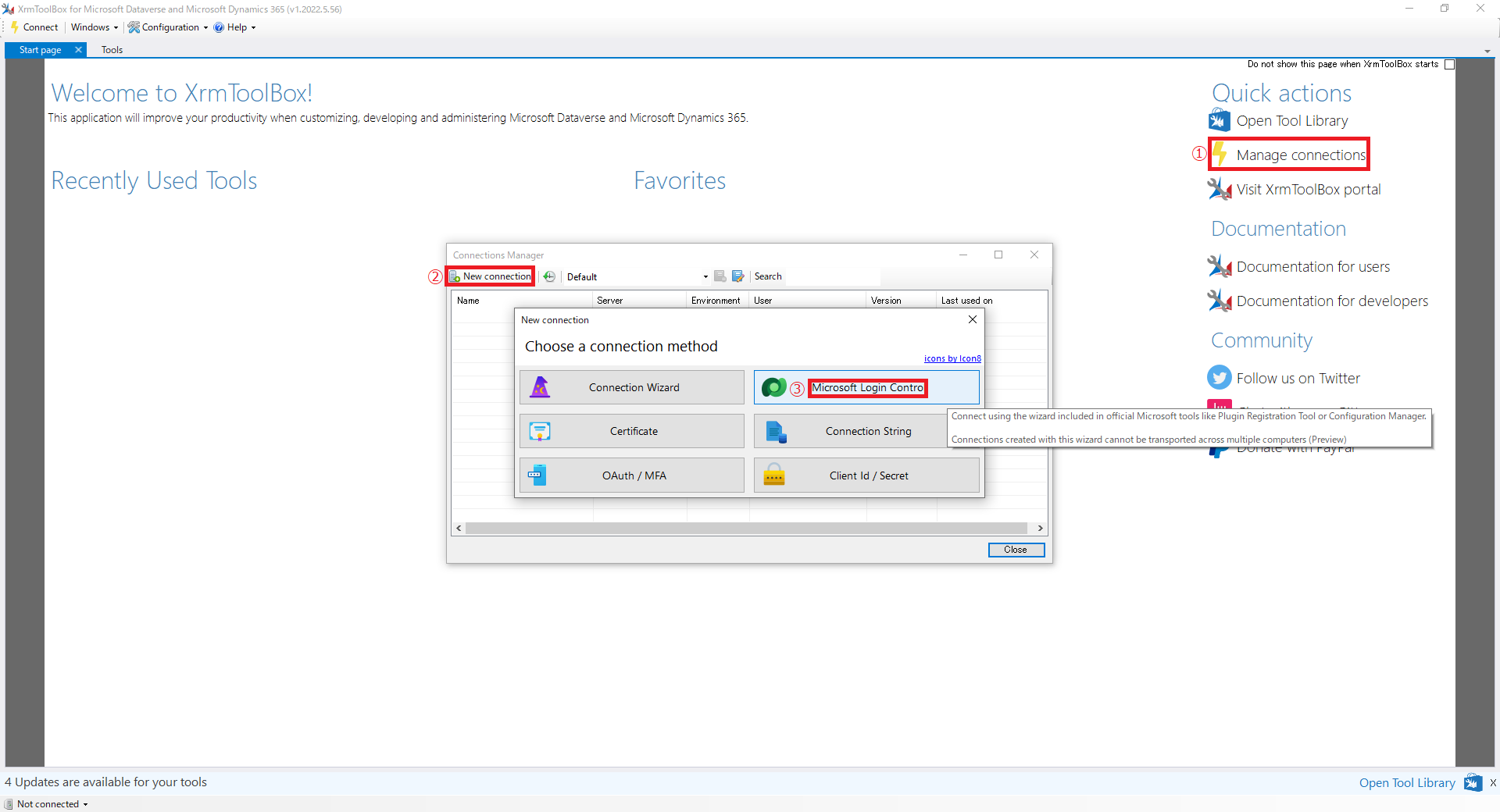Choose the Certificate connection method
The width and height of the screenshot is (1500, 812).
[x=632, y=431]
